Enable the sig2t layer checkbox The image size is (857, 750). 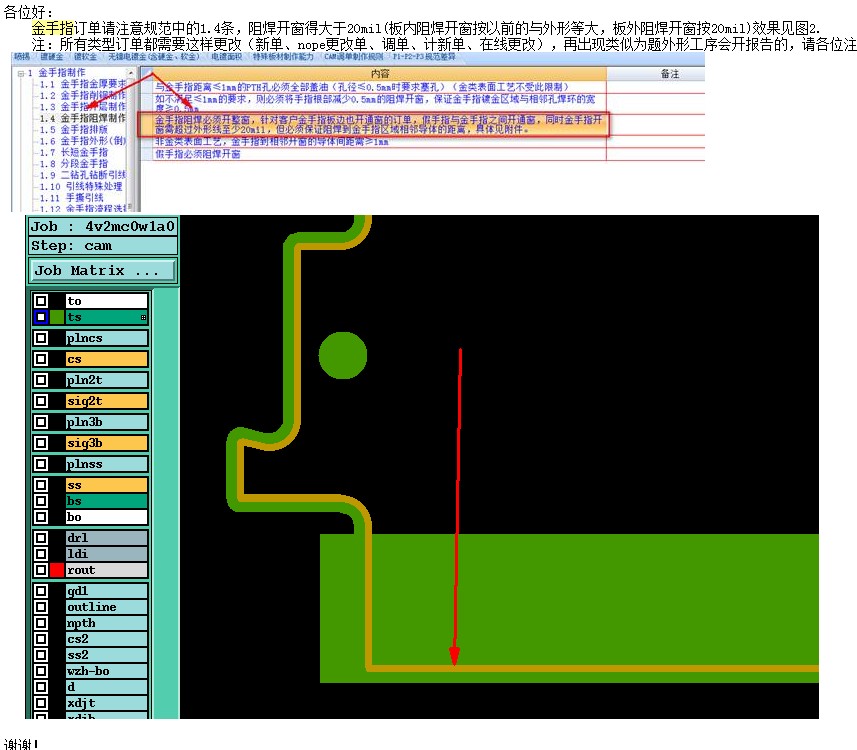click(x=41, y=401)
